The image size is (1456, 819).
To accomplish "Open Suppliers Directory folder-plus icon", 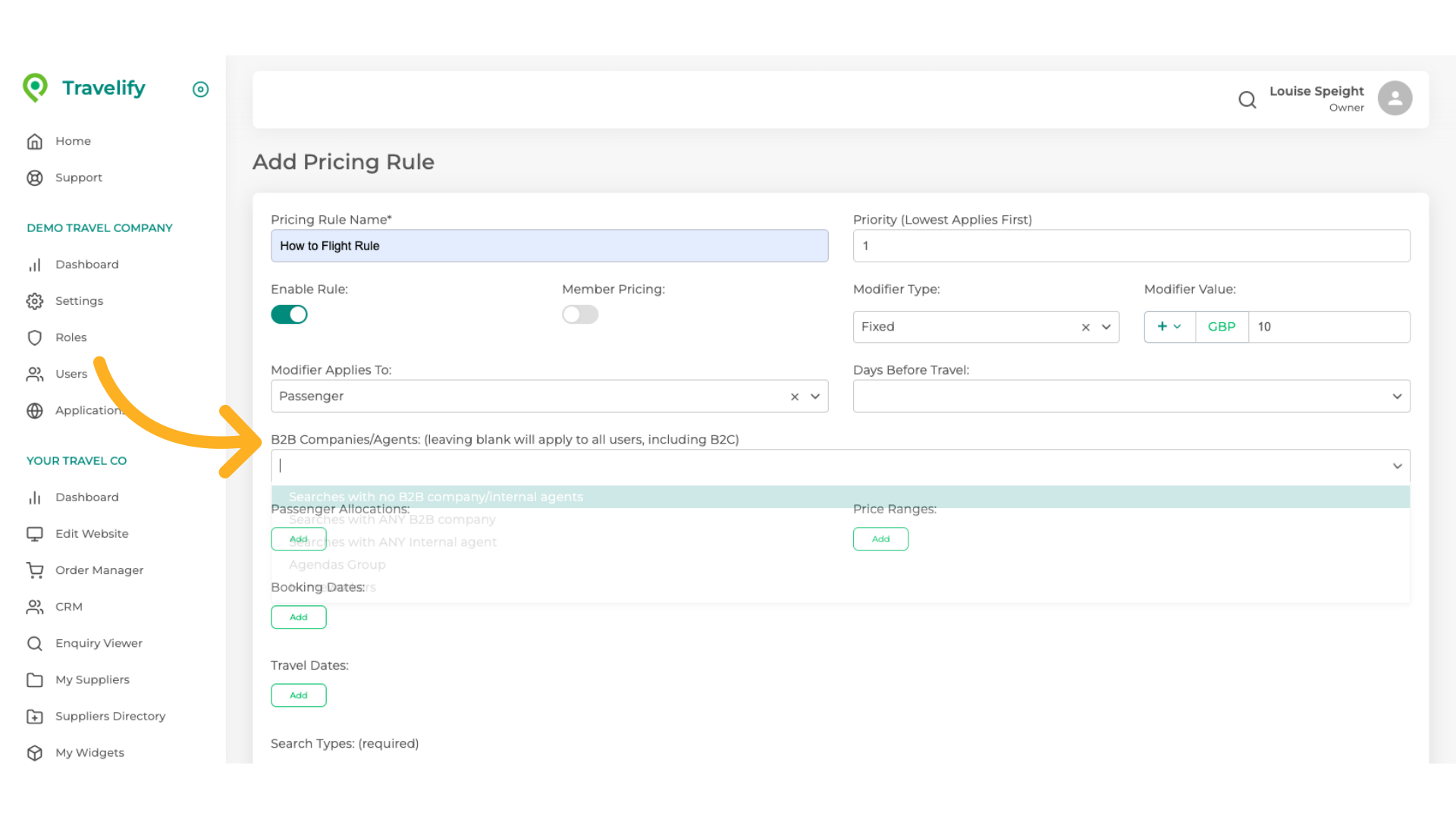I will [35, 716].
